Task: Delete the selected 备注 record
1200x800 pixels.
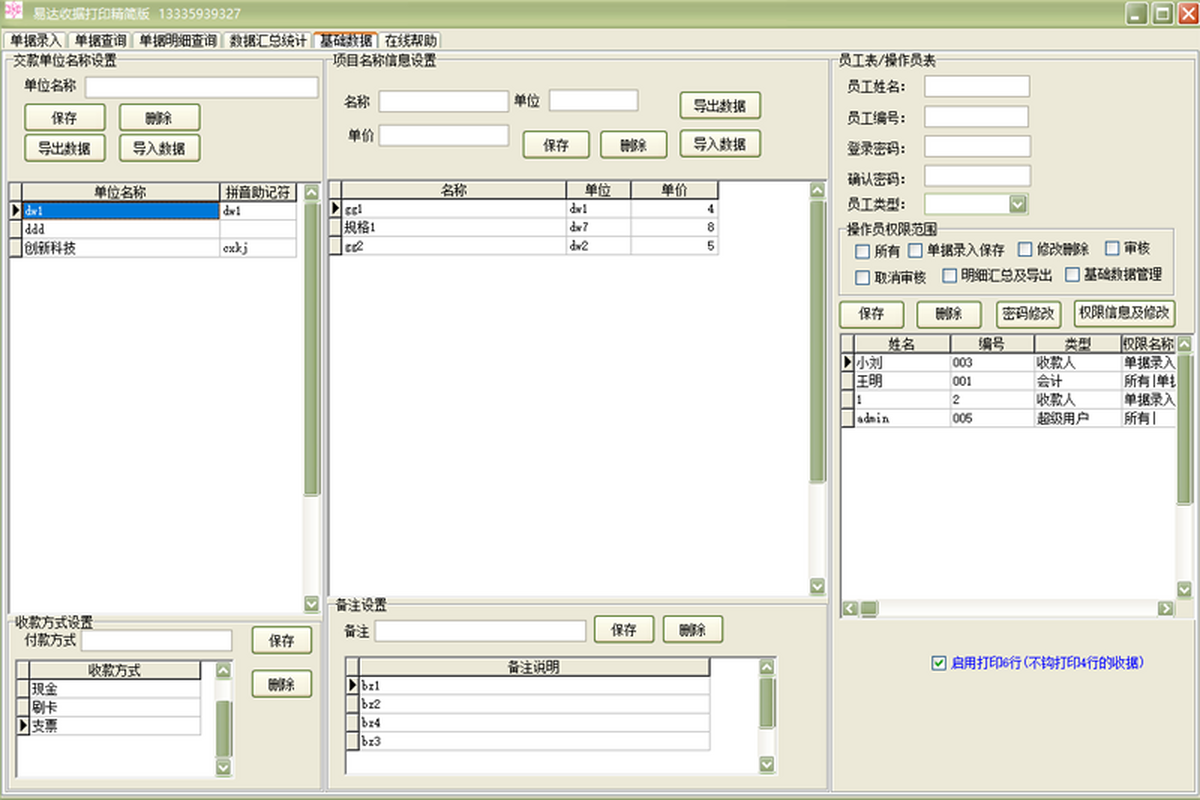Action: pyautogui.click(x=692, y=630)
